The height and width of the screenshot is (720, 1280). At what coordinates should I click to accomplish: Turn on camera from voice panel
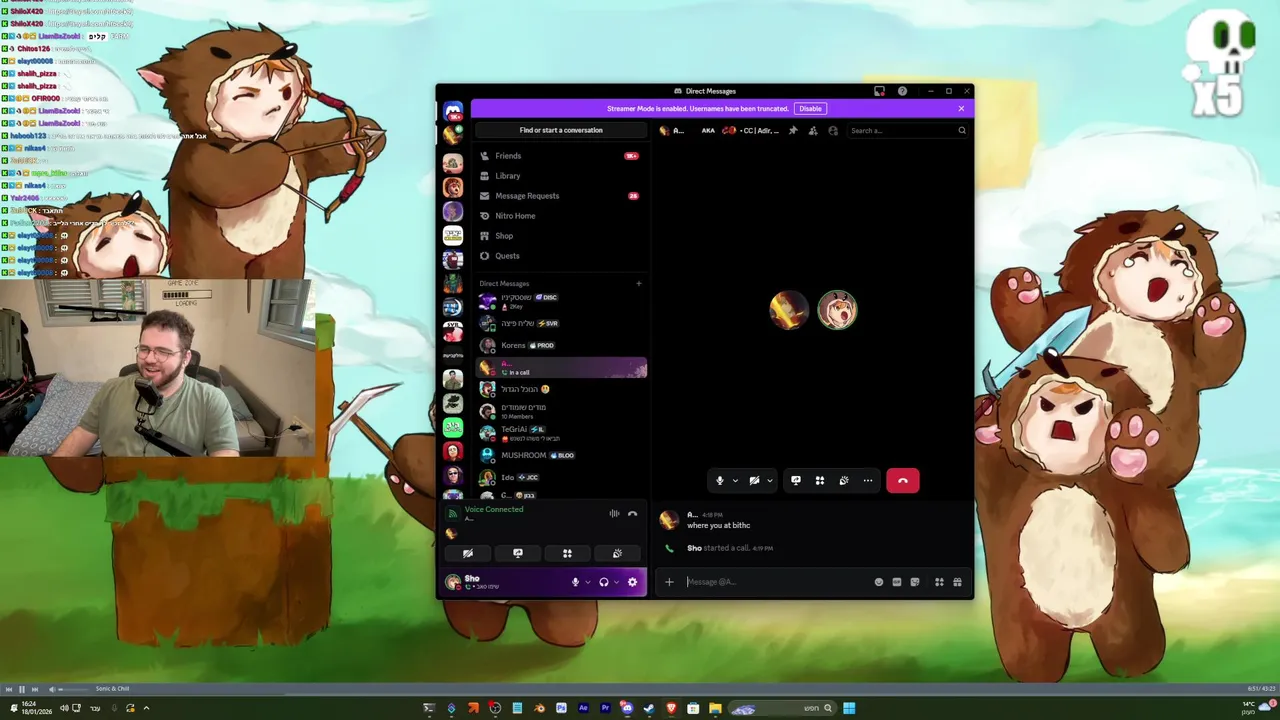click(x=468, y=553)
